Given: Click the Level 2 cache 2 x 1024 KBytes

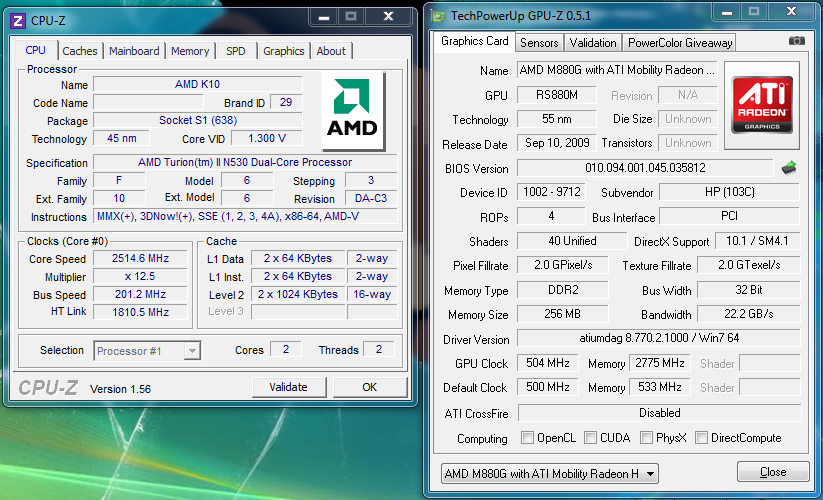Looking at the screenshot, I should pos(298,294).
